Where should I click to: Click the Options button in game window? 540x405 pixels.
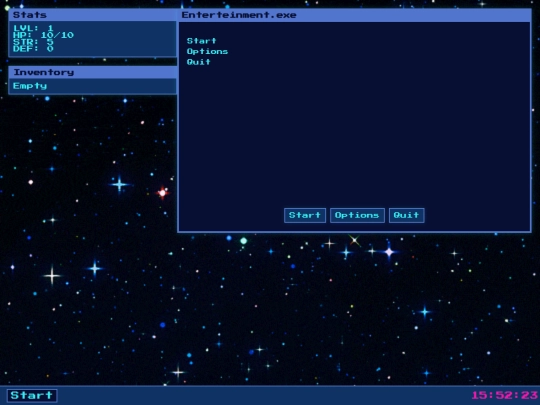pyautogui.click(x=357, y=215)
